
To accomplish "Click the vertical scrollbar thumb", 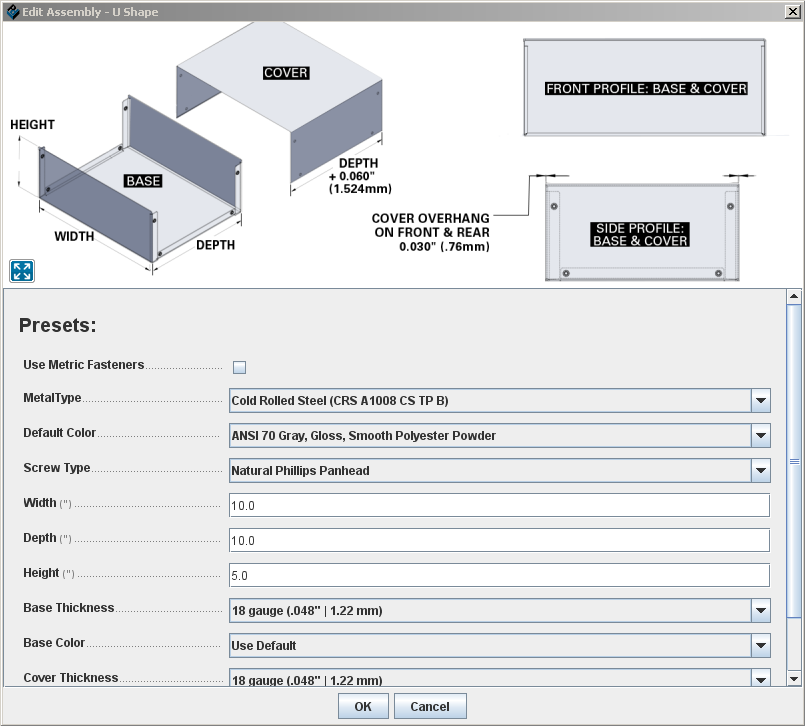I will [x=794, y=460].
